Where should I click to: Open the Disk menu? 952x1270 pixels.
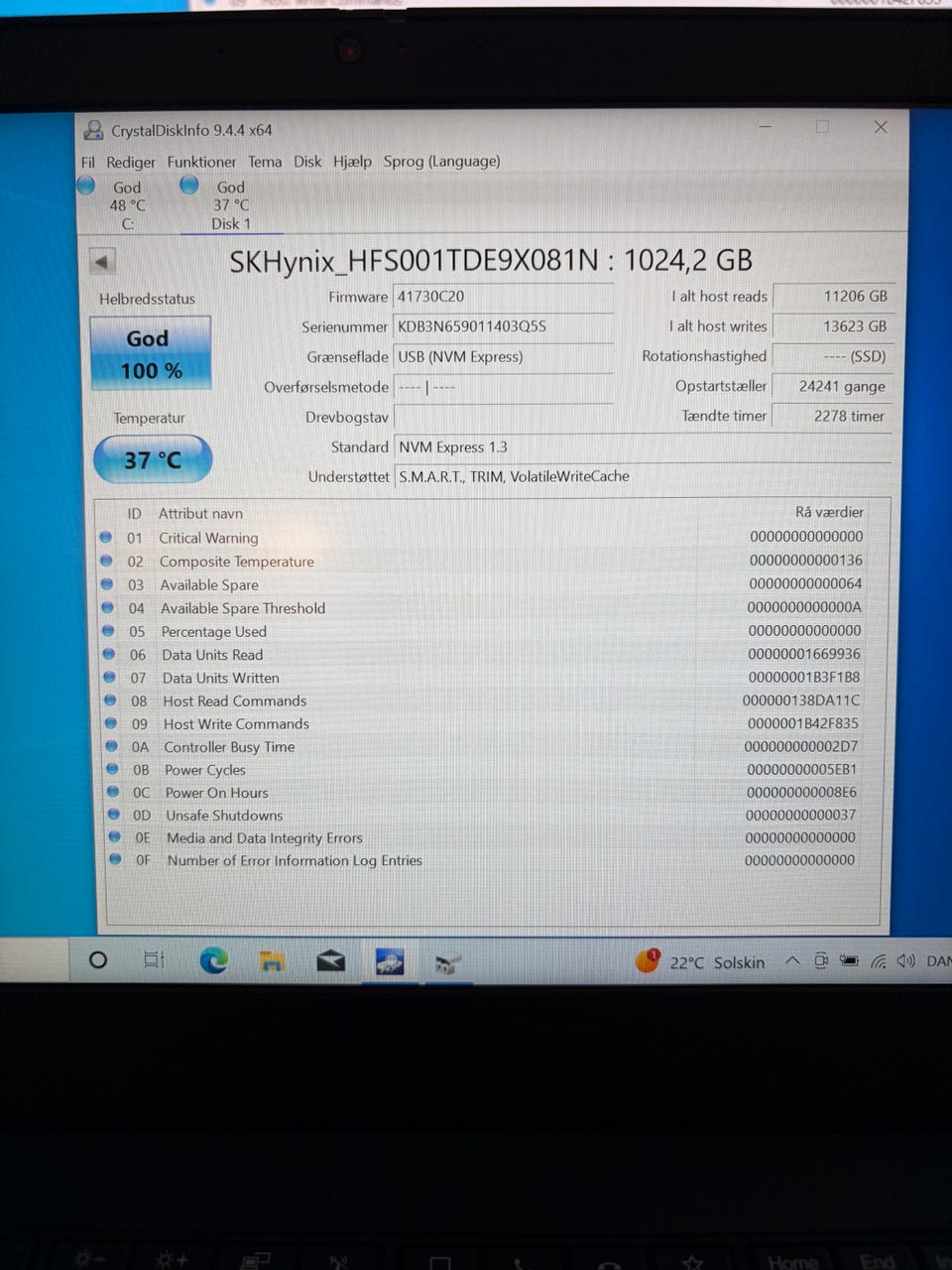[307, 161]
